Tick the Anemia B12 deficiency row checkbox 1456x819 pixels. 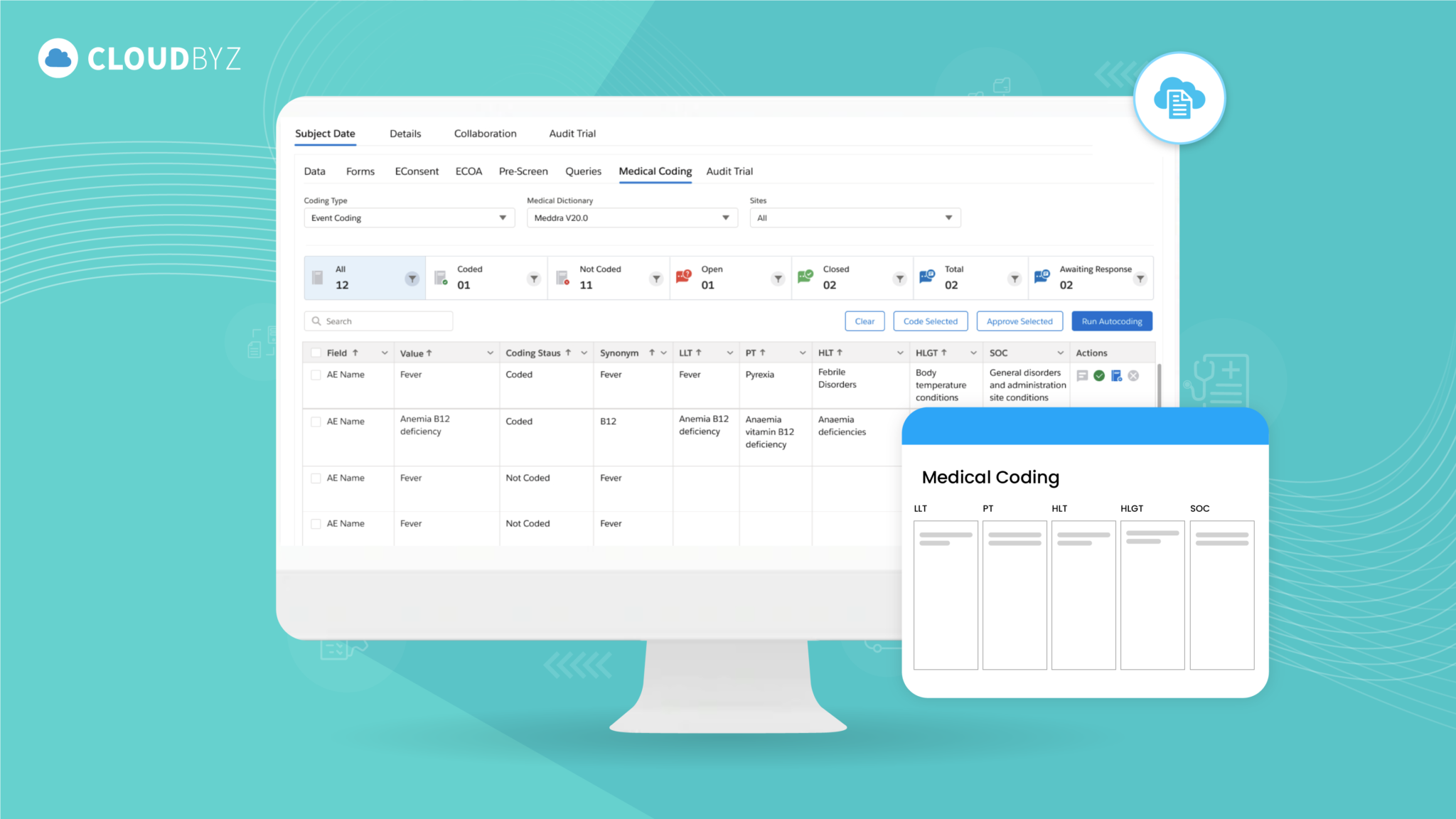click(316, 422)
